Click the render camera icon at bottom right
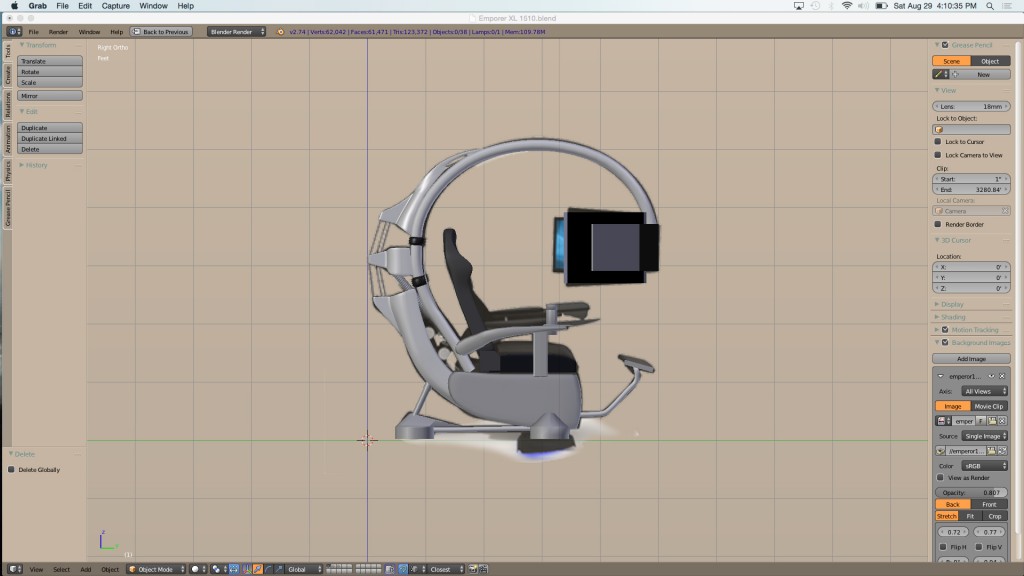The width and height of the screenshot is (1024, 576). (473, 568)
